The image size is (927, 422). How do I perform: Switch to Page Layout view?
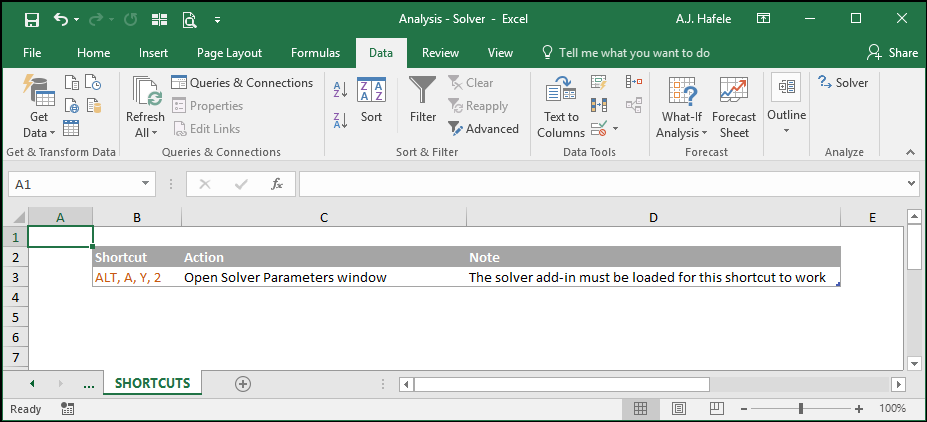[x=679, y=408]
